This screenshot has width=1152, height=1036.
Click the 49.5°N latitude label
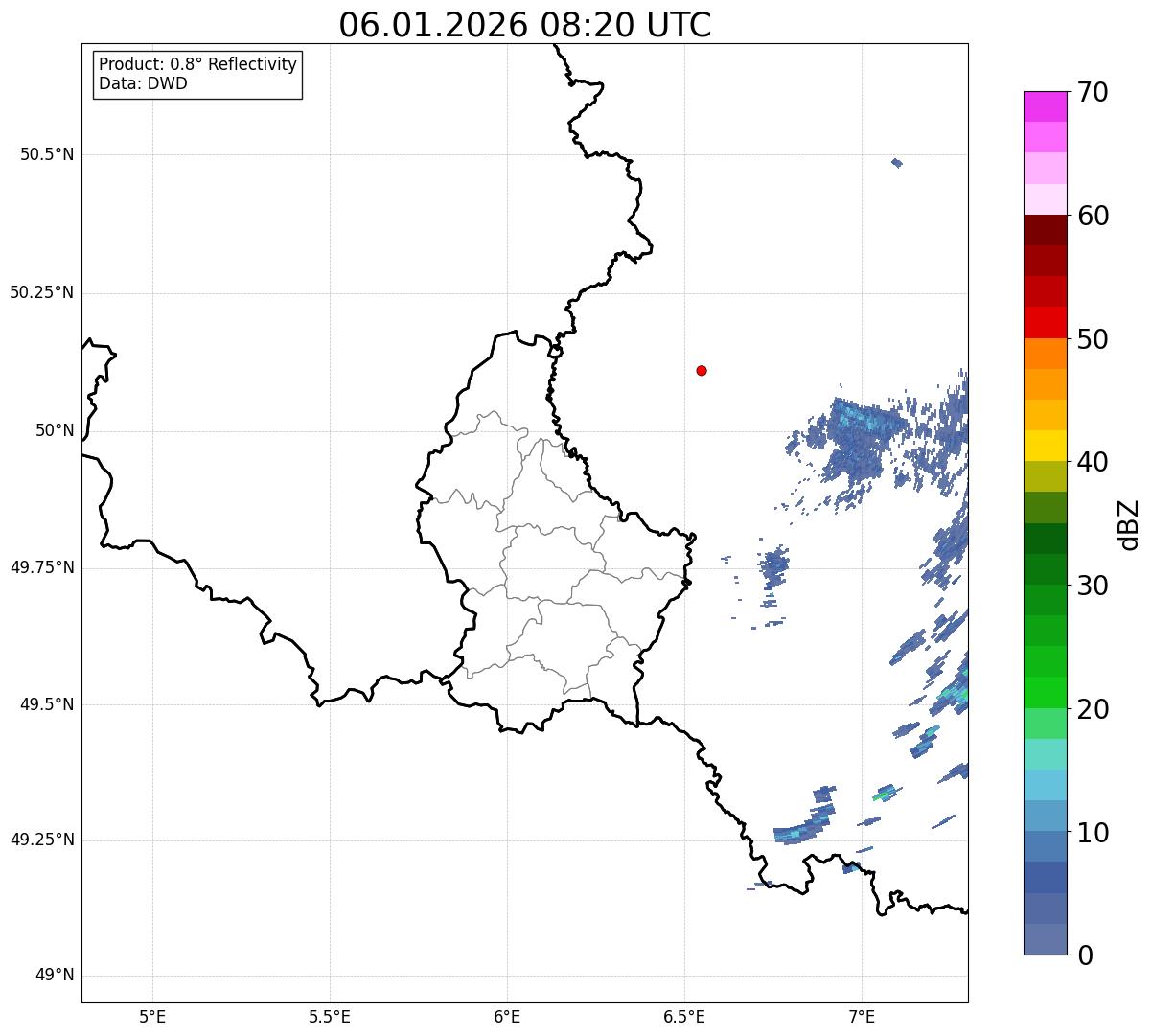[x=47, y=704]
